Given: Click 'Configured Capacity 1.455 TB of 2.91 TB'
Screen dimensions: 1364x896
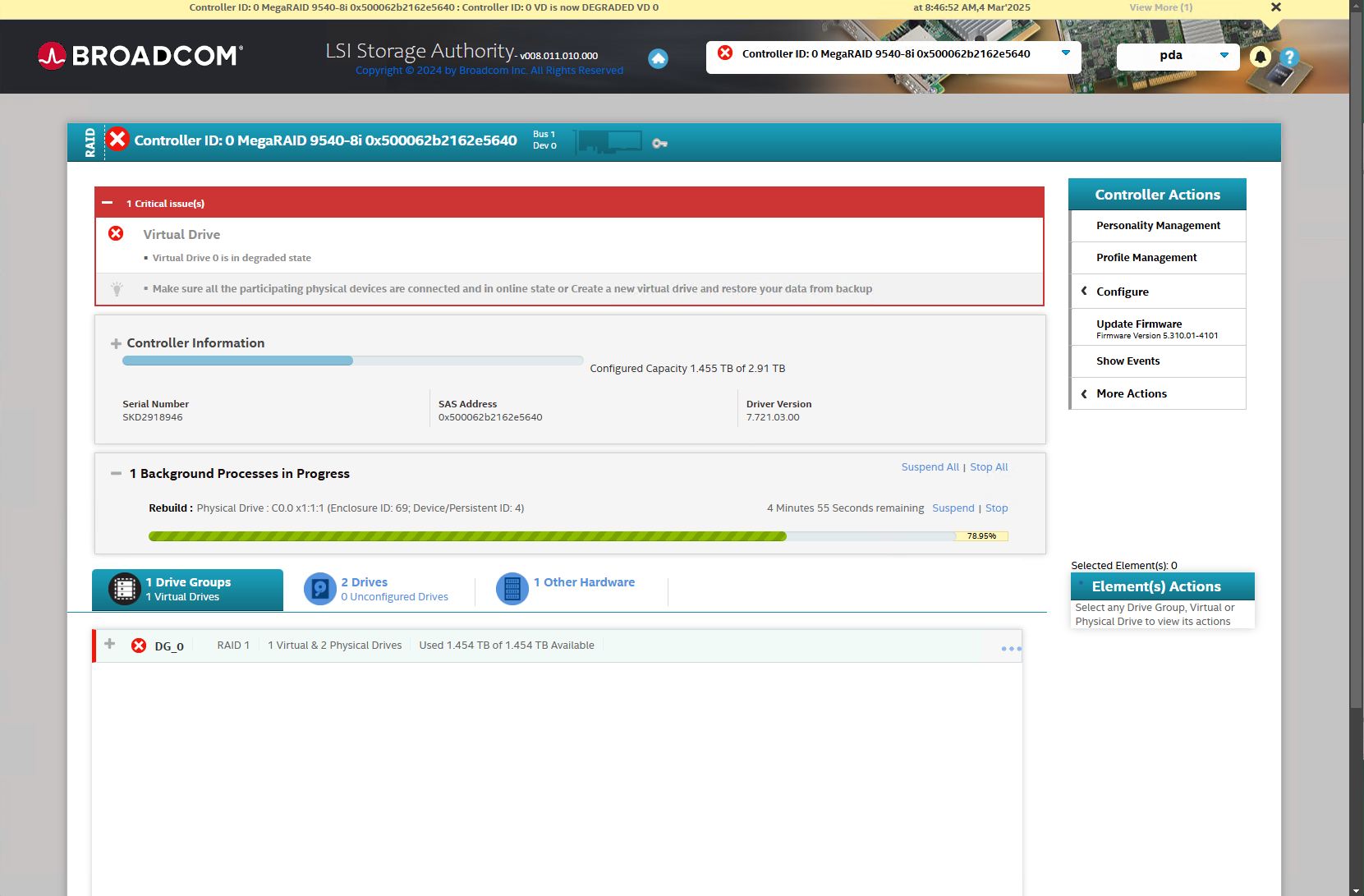Looking at the screenshot, I should click(x=687, y=369).
